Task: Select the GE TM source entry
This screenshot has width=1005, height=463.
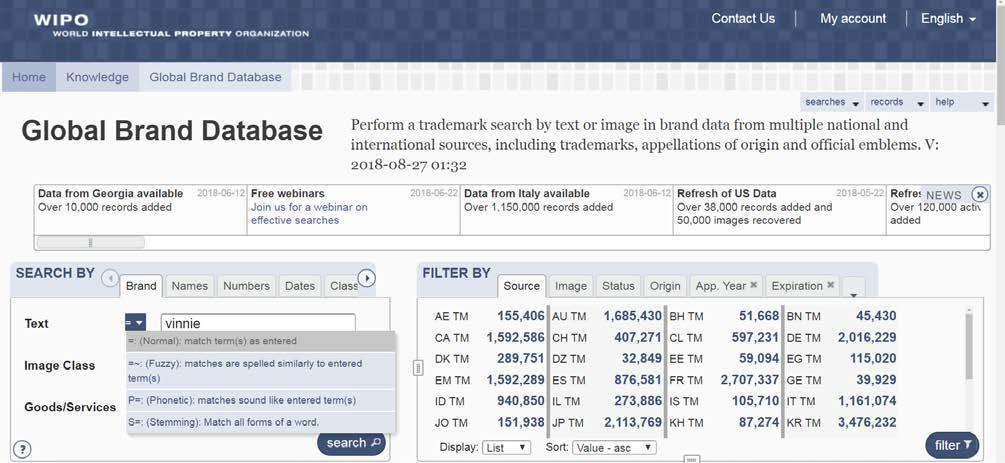Action: (841, 380)
